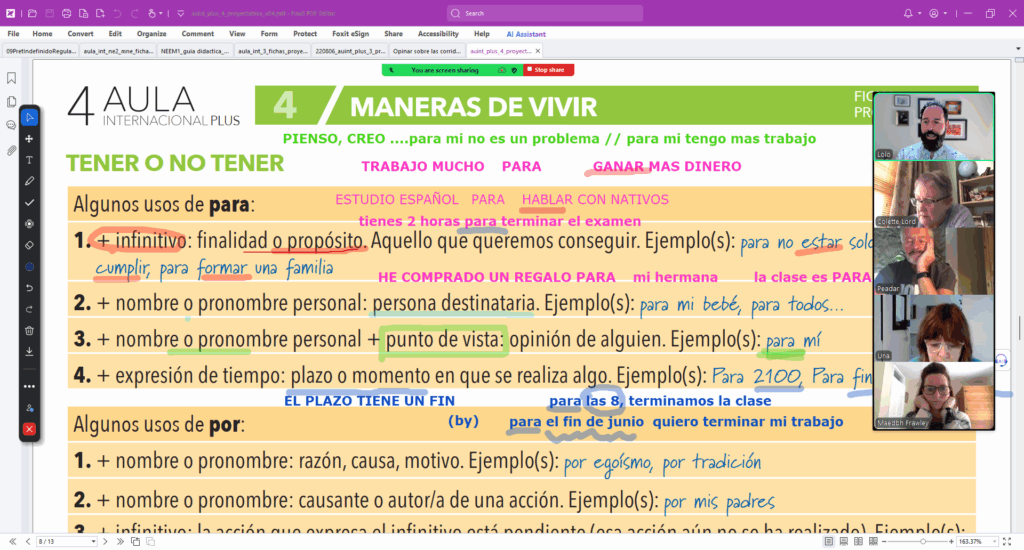Click the Print icon in quick access bar
The height and width of the screenshot is (550, 1024).
pos(67,13)
